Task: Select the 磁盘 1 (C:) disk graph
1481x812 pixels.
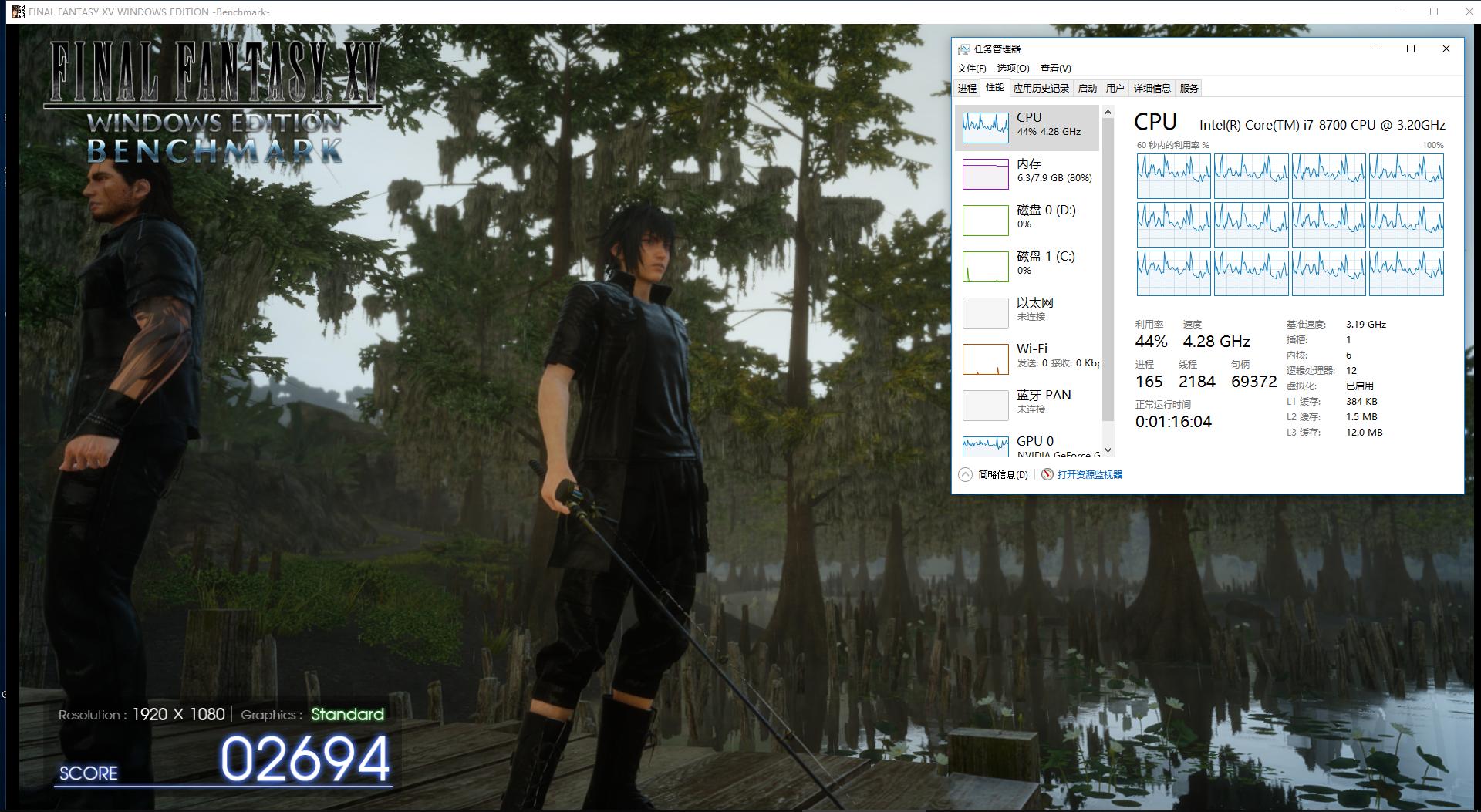Action: click(x=985, y=266)
